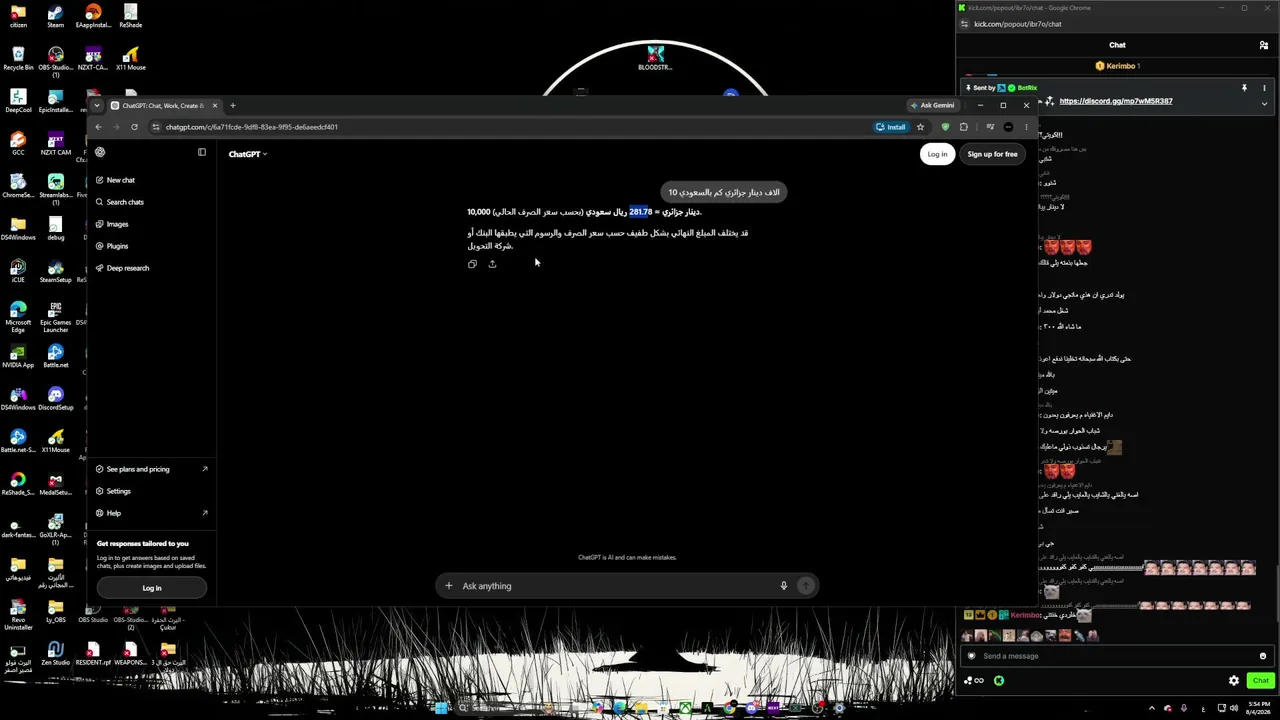Select the DeepCool desktop icon
Image resolution: width=1280 pixels, height=720 pixels.
tap(18, 100)
